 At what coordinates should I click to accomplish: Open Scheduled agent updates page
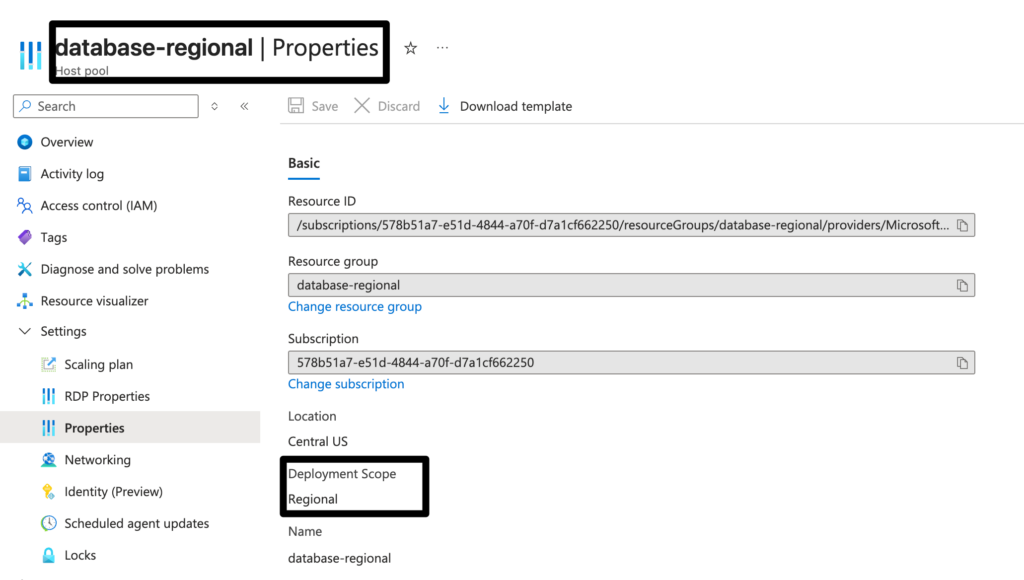pos(136,523)
